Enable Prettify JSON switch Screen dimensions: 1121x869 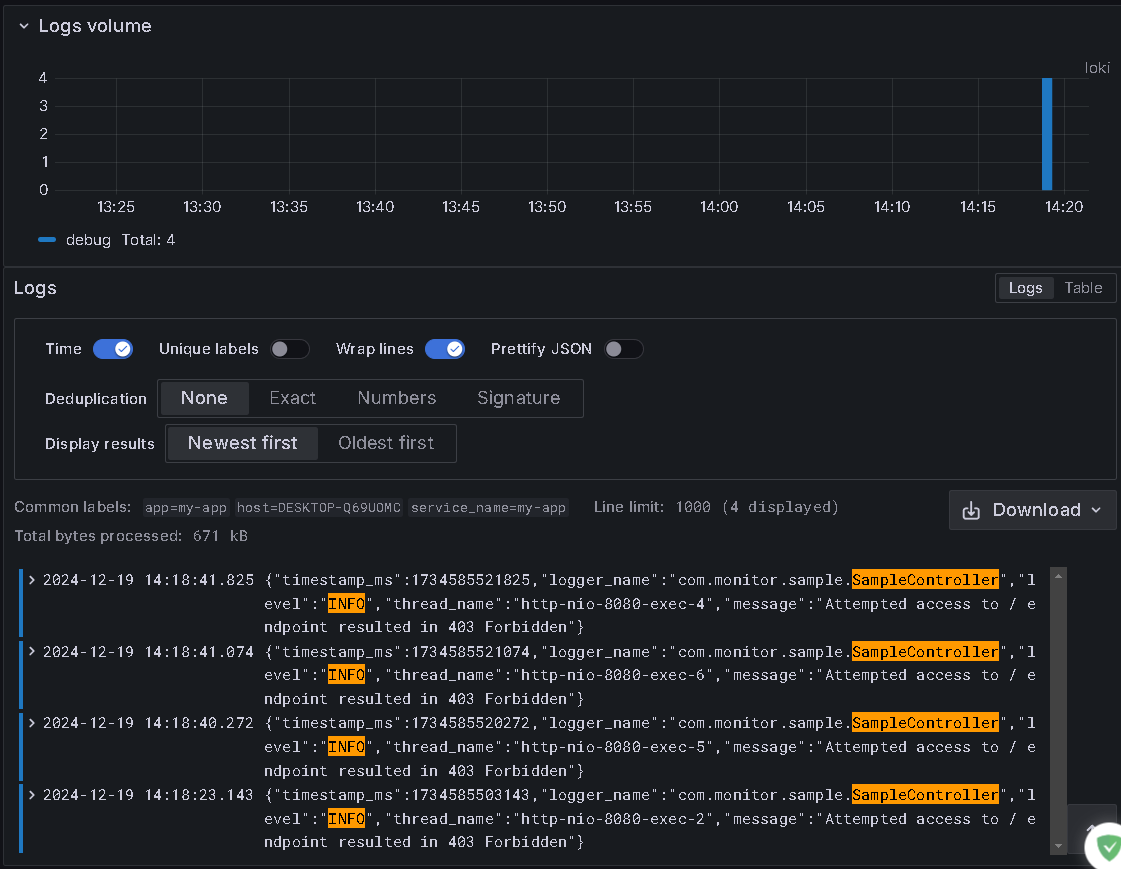[x=623, y=349]
